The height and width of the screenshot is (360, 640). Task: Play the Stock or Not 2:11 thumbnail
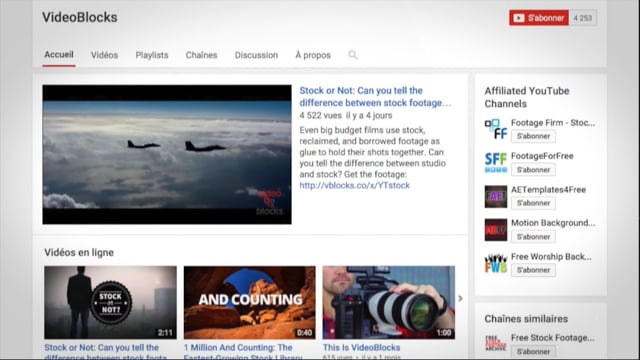pos(111,302)
